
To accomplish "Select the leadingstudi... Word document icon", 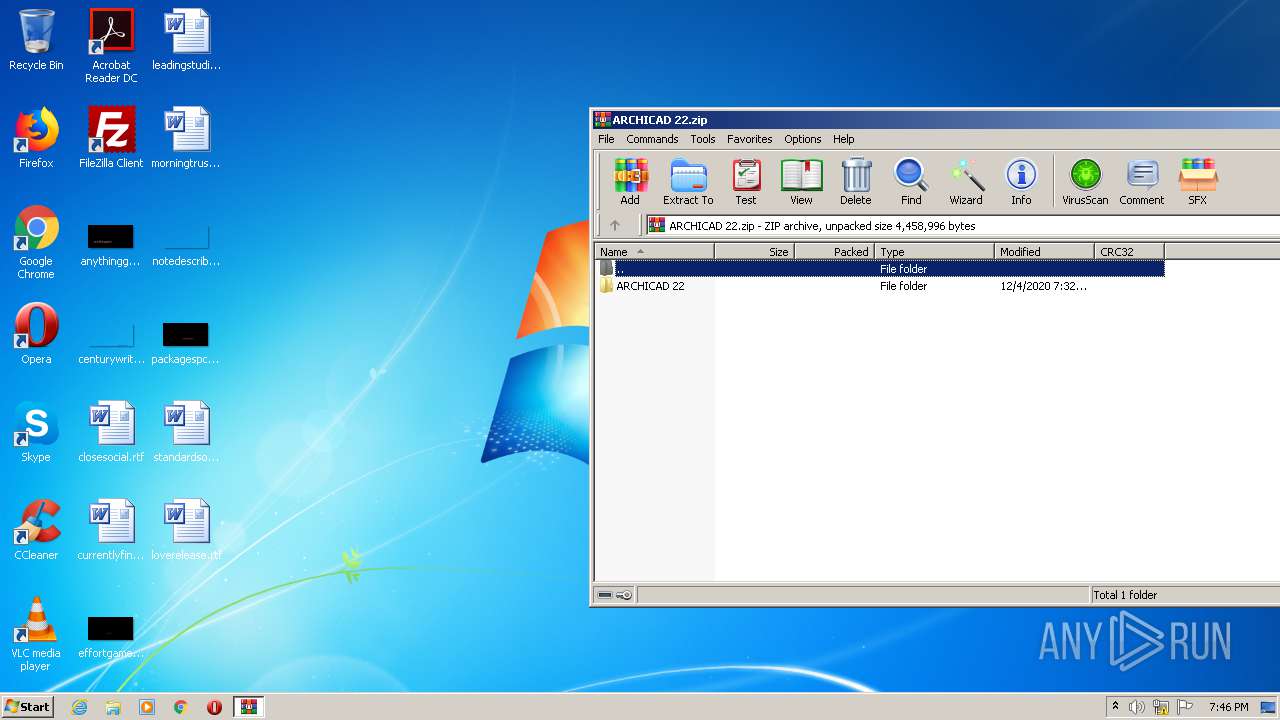I will click(x=186, y=41).
